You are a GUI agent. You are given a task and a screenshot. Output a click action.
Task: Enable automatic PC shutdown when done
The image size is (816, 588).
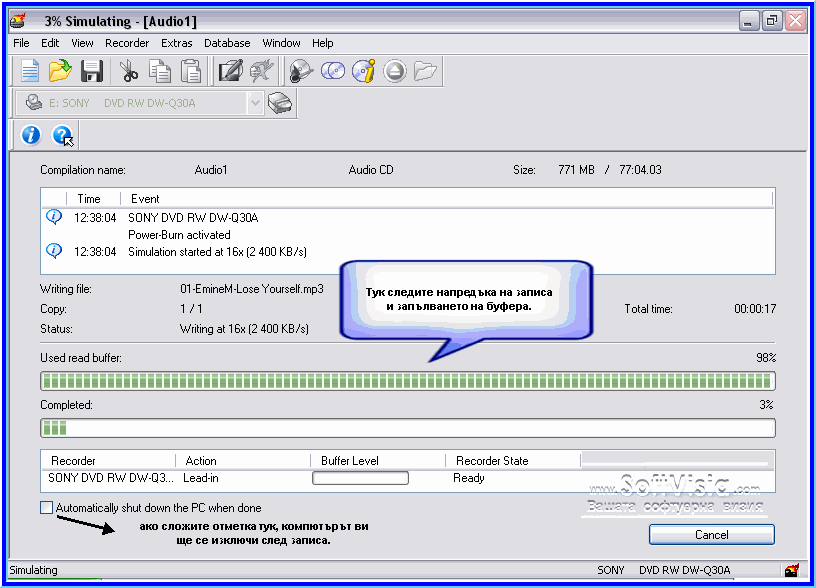pyautogui.click(x=46, y=507)
